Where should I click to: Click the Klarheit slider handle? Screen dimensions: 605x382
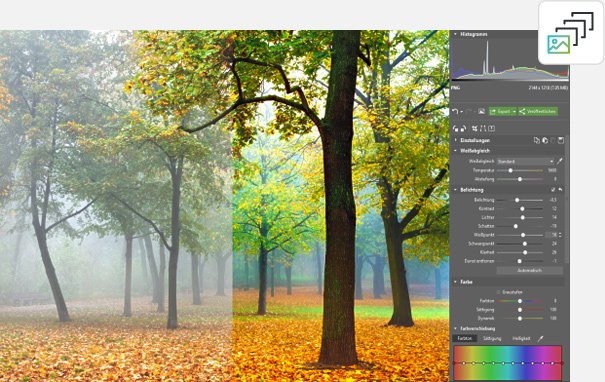point(525,252)
